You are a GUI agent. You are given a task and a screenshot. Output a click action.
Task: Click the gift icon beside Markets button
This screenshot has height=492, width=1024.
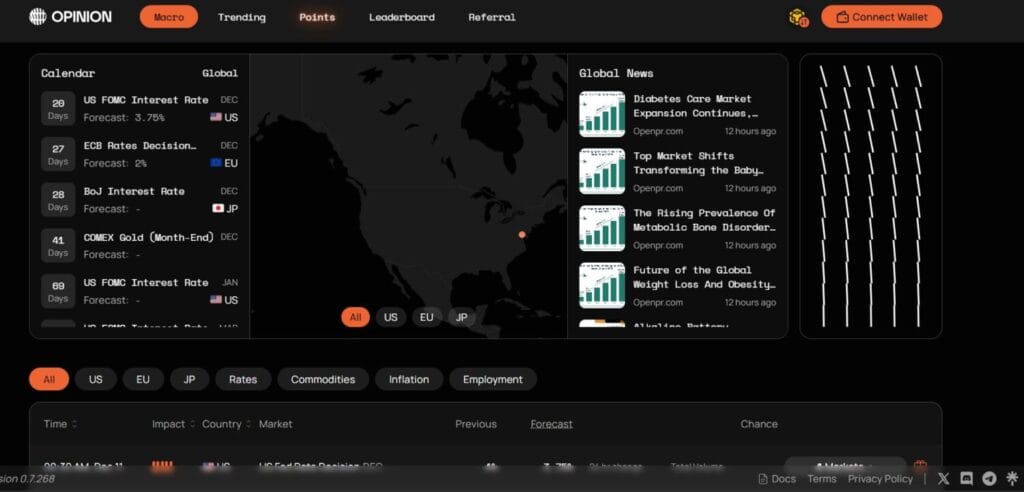pos(920,466)
